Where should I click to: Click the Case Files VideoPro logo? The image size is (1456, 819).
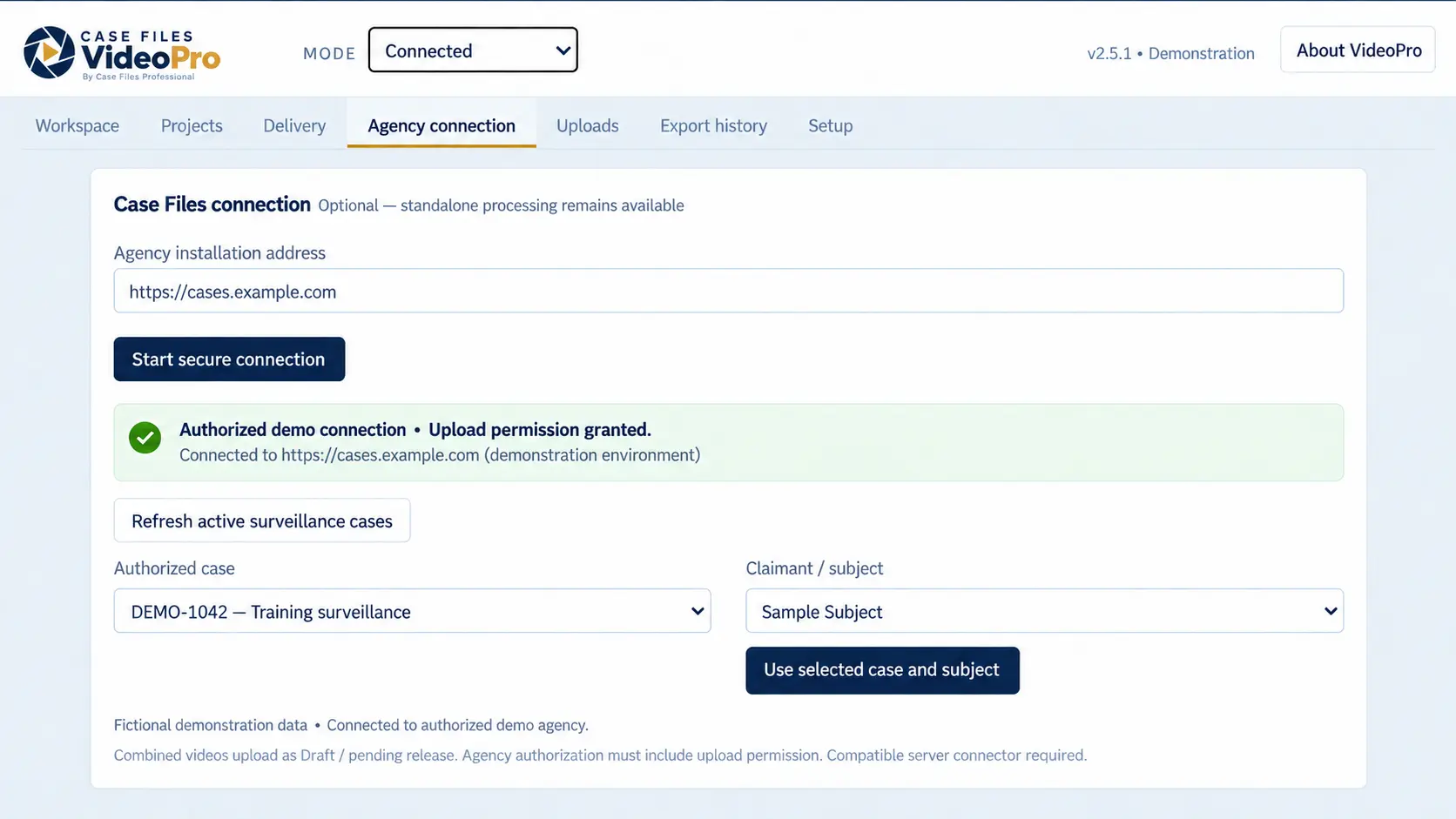click(x=122, y=53)
